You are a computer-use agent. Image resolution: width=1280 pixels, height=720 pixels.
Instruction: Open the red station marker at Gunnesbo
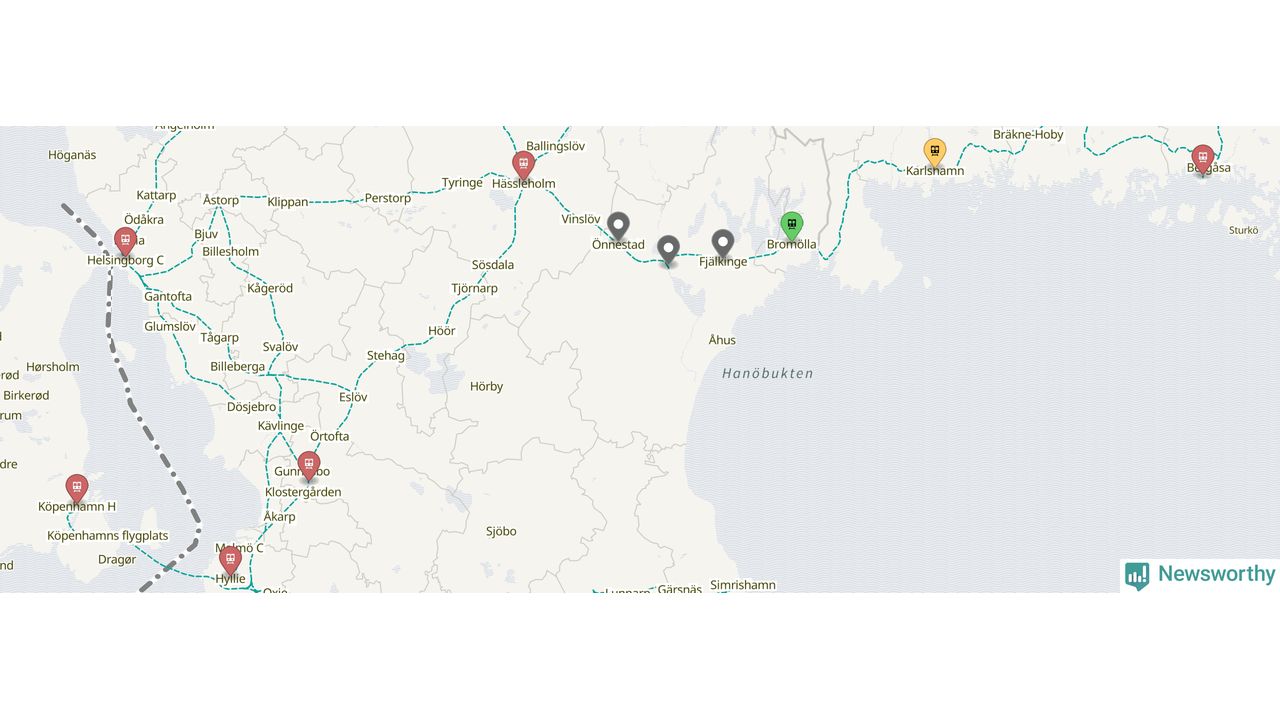click(309, 465)
